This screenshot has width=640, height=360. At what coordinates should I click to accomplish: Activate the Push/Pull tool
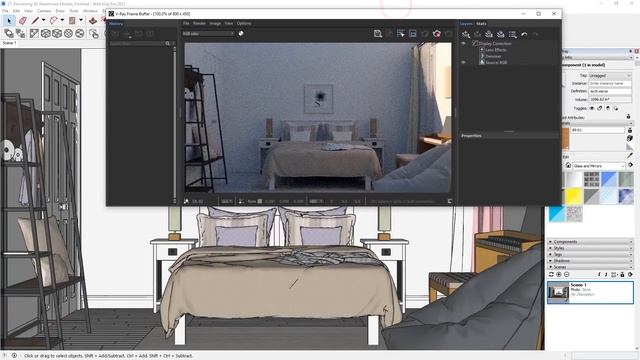(x=93, y=20)
